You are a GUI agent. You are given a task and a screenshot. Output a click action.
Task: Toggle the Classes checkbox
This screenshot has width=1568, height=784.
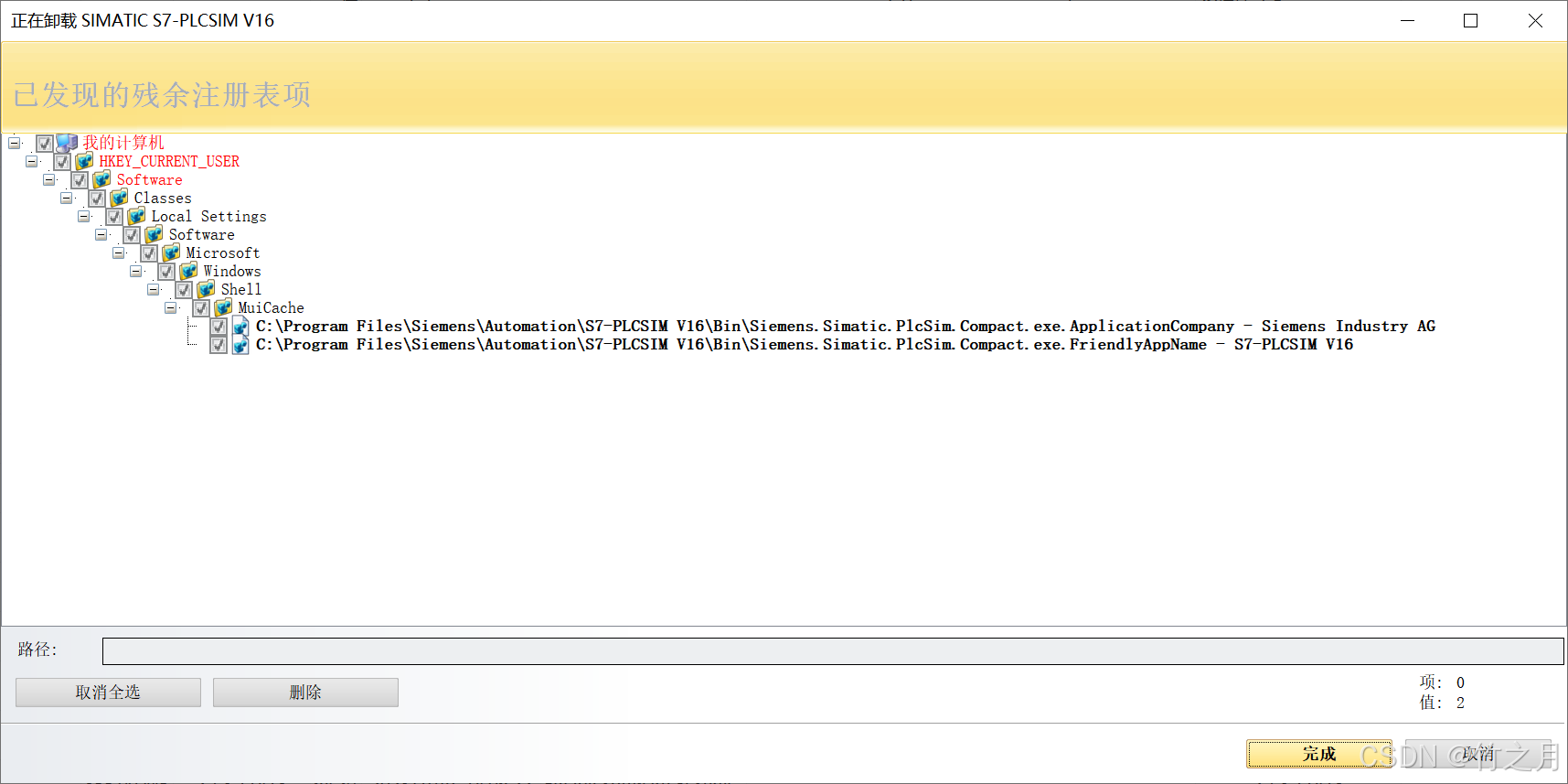tap(97, 199)
